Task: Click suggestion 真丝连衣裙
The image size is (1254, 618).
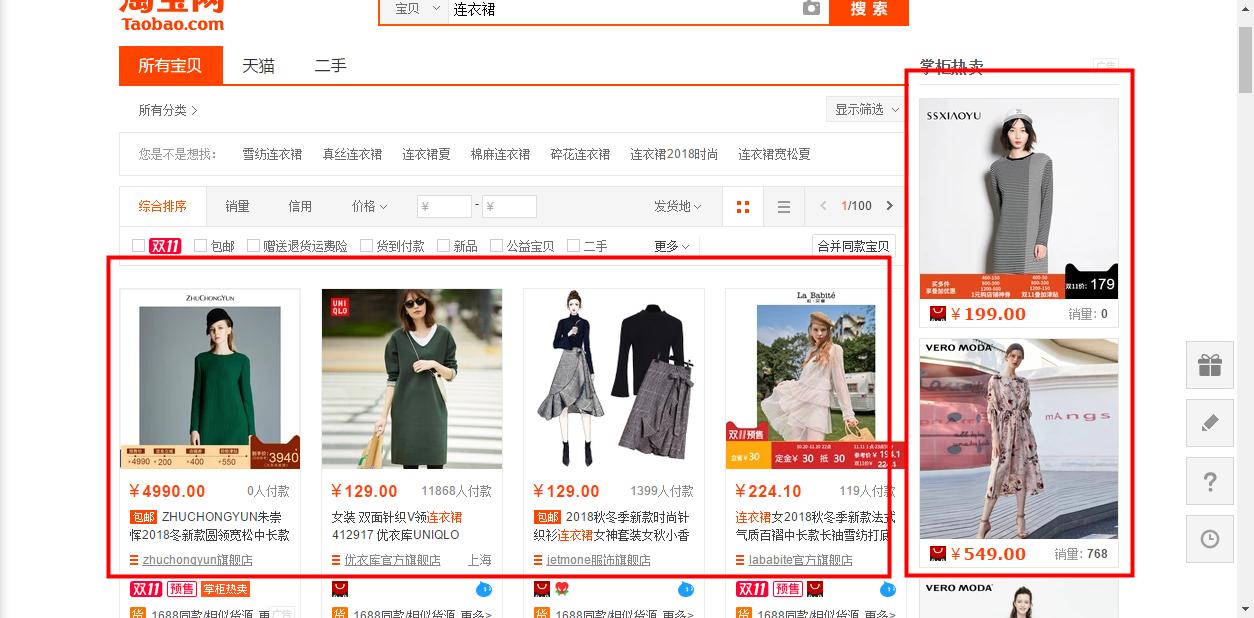Action: coord(352,154)
